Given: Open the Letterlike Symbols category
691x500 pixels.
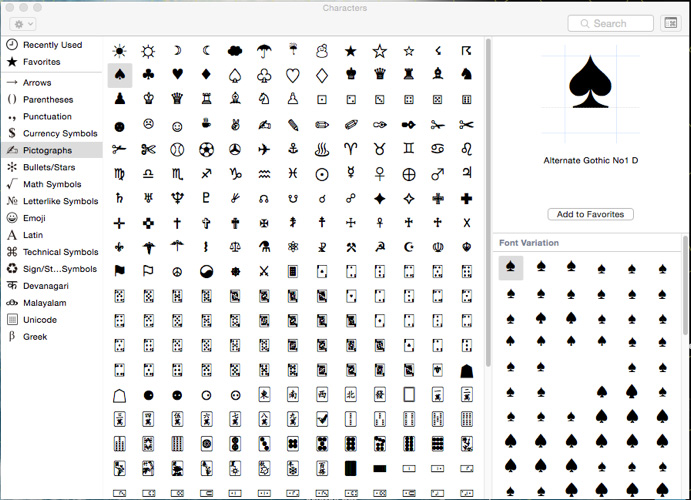Looking at the screenshot, I should tap(52, 201).
